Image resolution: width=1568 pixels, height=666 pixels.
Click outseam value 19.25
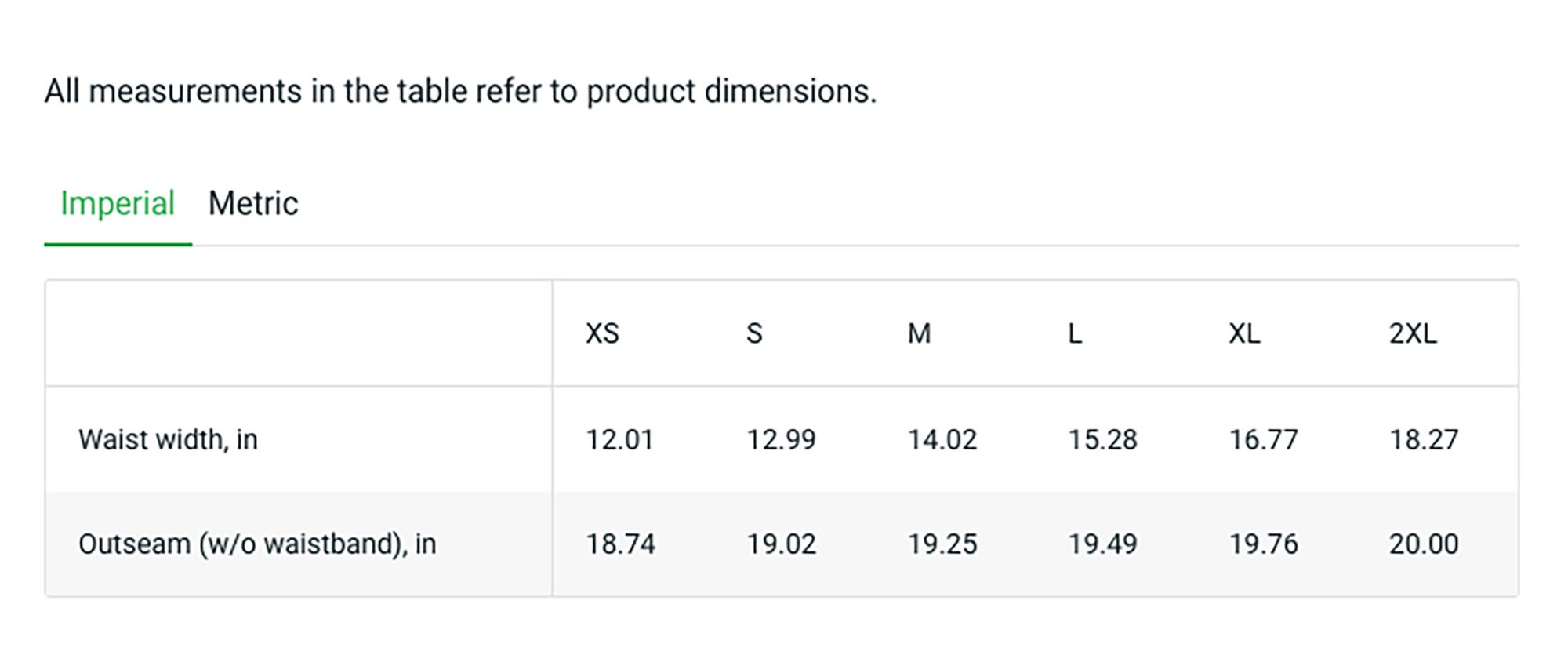click(x=942, y=544)
